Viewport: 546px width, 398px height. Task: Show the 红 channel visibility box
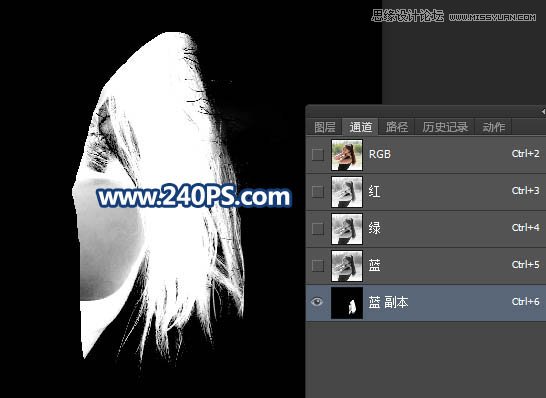coord(318,192)
